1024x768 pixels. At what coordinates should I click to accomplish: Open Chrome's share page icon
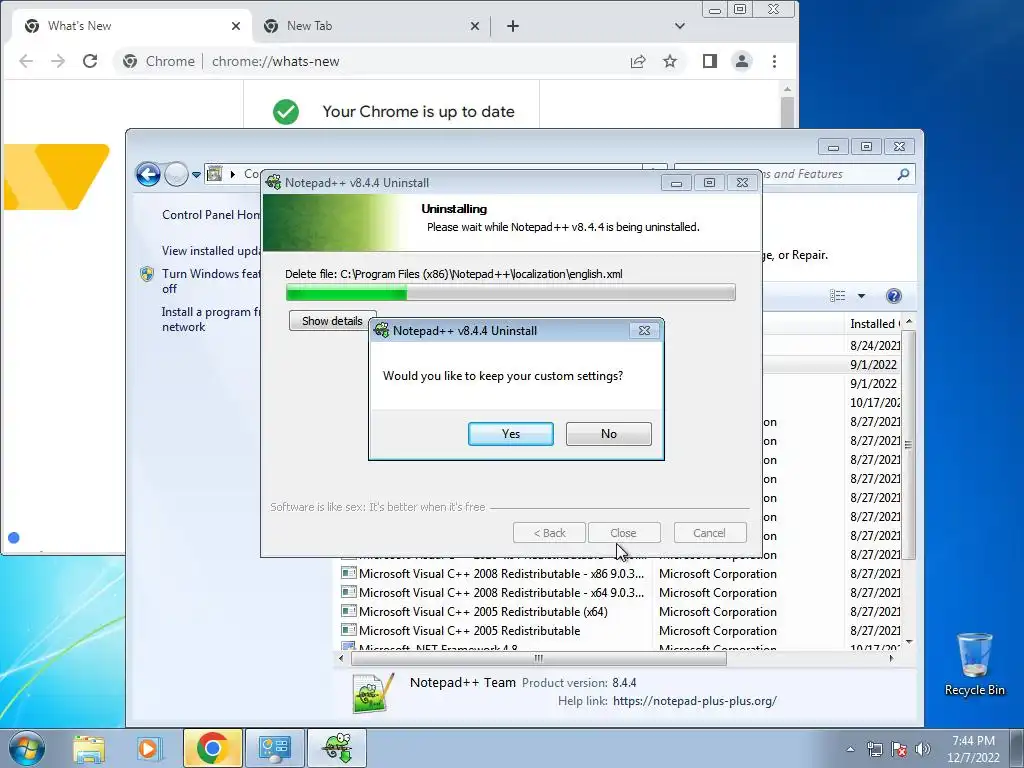638,61
